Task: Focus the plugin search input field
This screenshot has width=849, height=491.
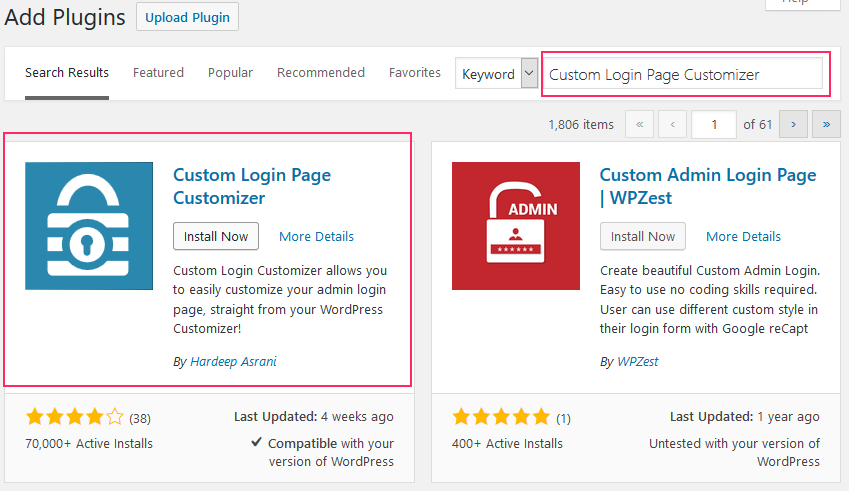Action: [x=683, y=74]
